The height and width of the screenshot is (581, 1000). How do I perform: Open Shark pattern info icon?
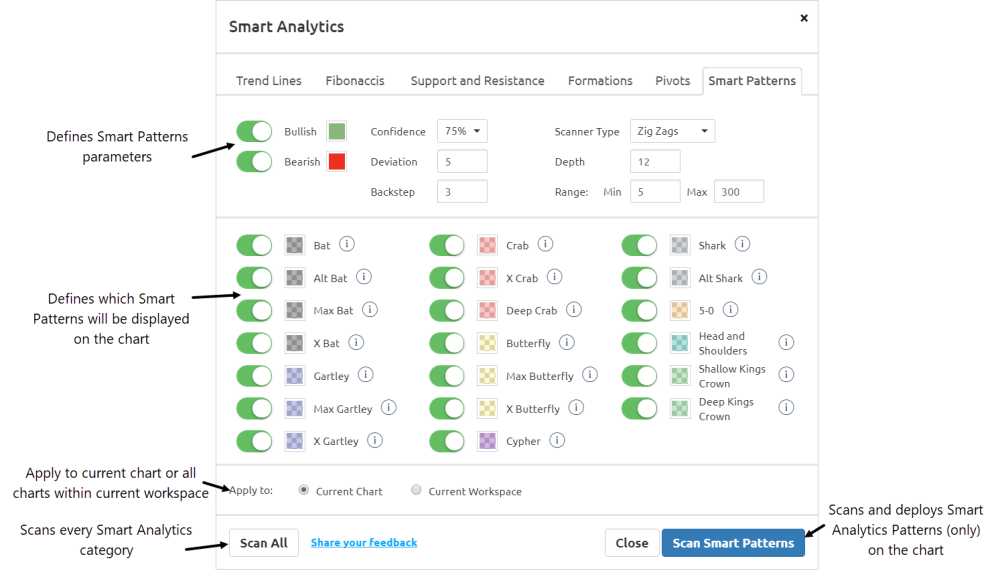pyautogui.click(x=742, y=244)
